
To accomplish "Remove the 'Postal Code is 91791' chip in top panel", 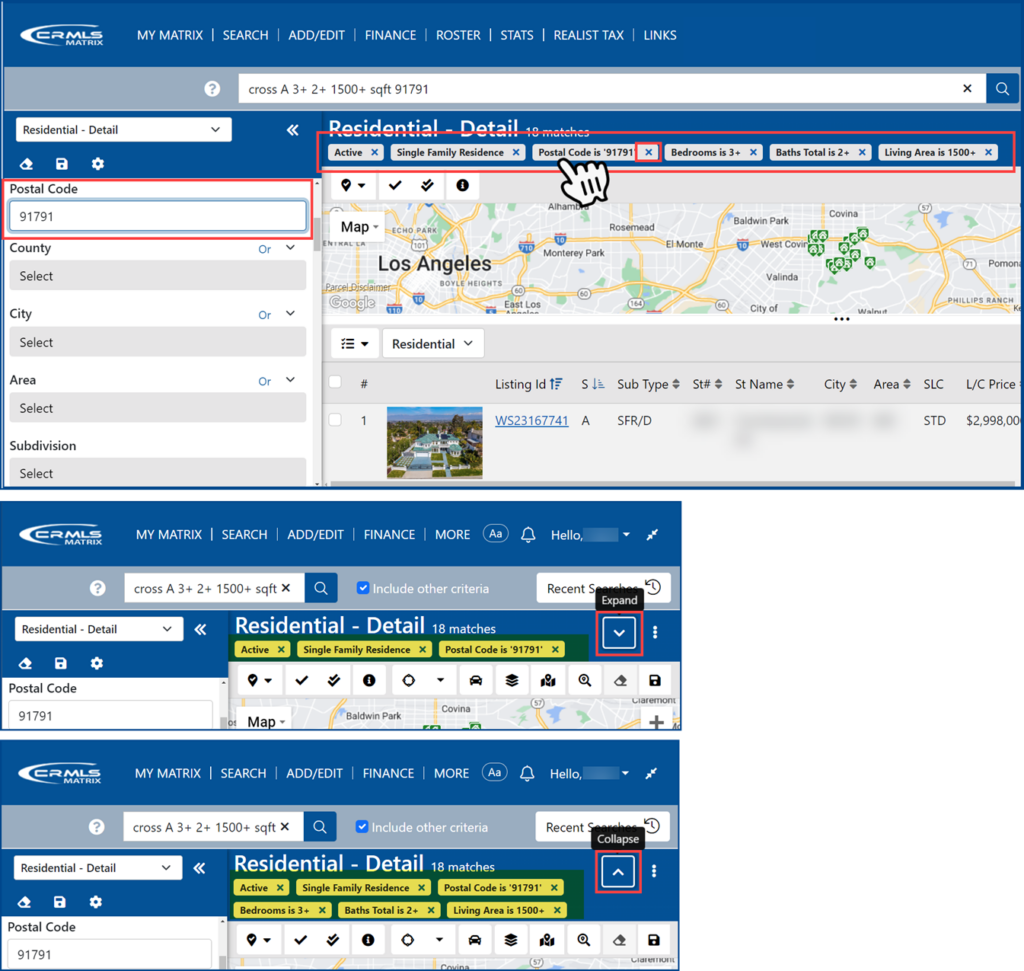I will pos(648,152).
